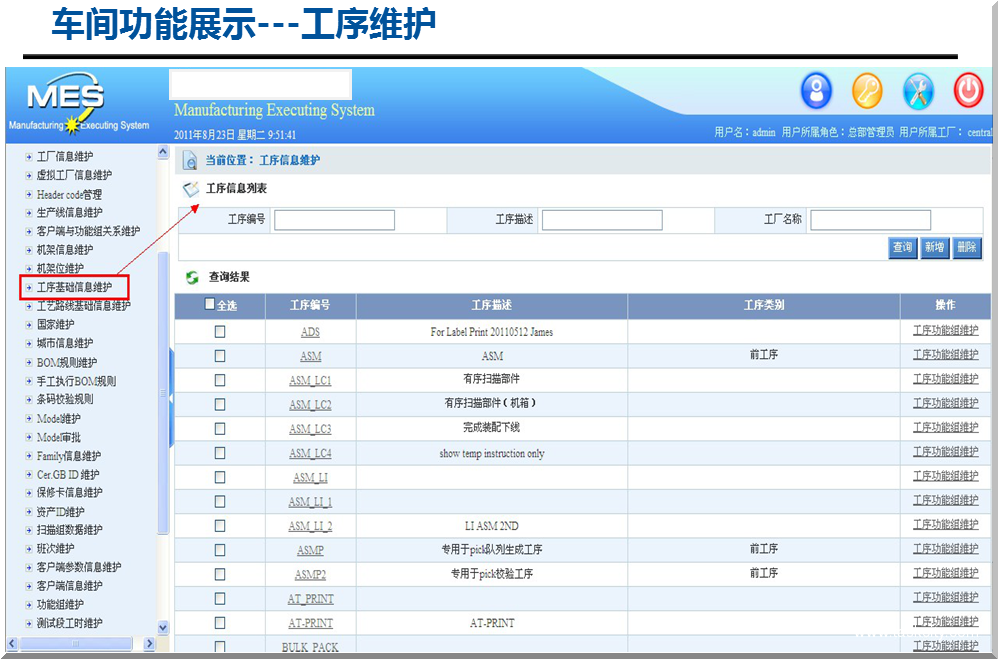Click the red power logout icon

click(967, 92)
